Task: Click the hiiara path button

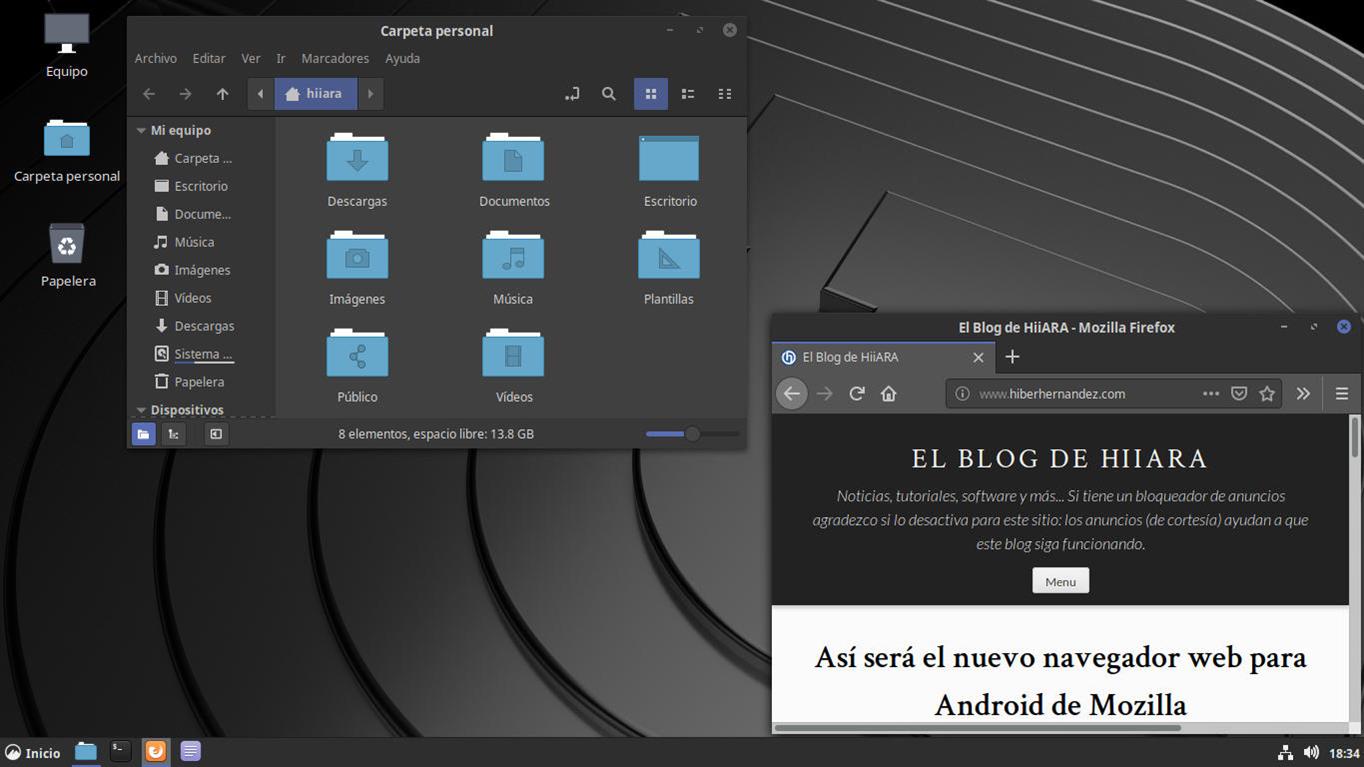Action: point(315,94)
